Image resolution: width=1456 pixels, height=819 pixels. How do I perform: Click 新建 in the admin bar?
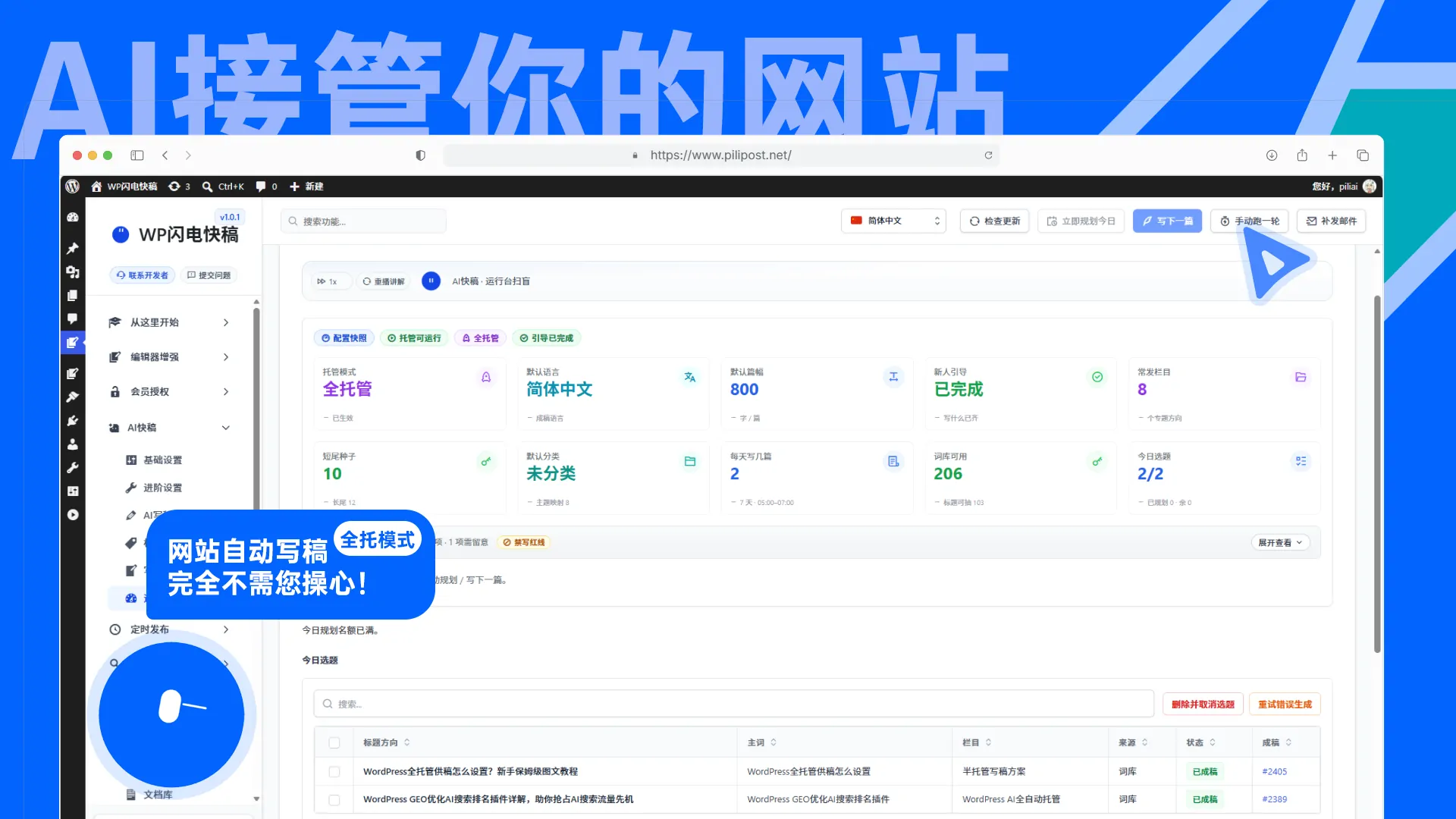click(306, 187)
